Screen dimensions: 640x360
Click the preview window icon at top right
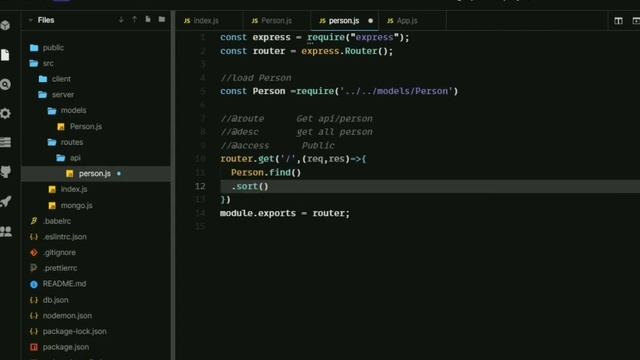coord(636,20)
